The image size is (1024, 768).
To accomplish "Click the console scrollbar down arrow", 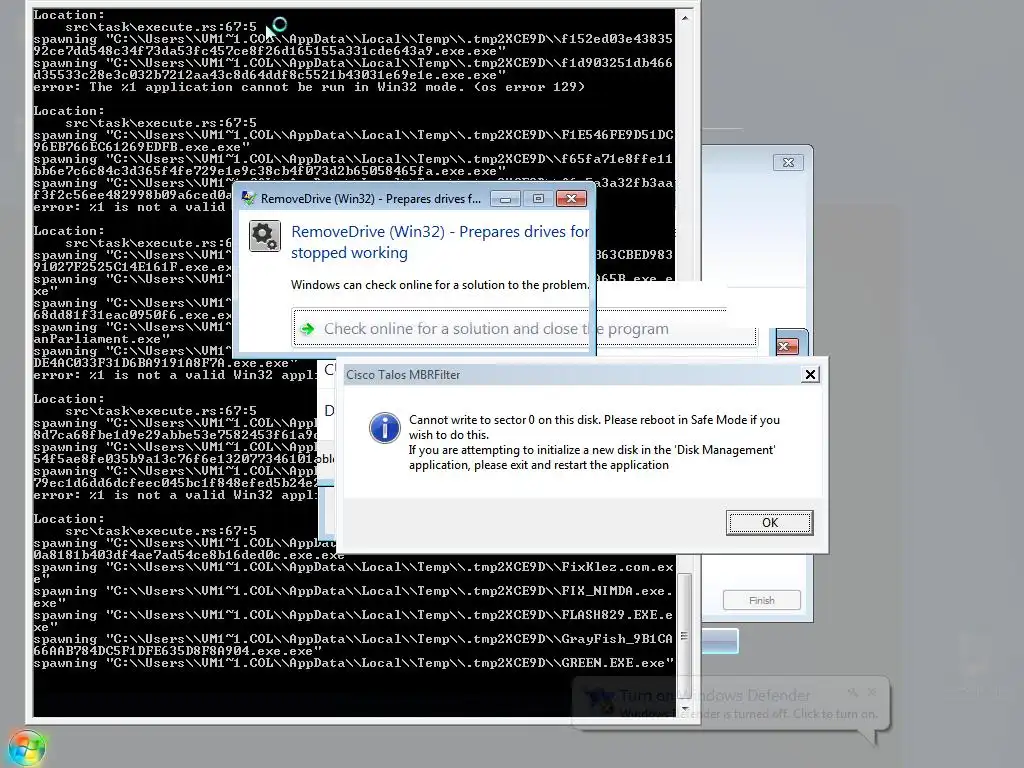I will [x=684, y=709].
